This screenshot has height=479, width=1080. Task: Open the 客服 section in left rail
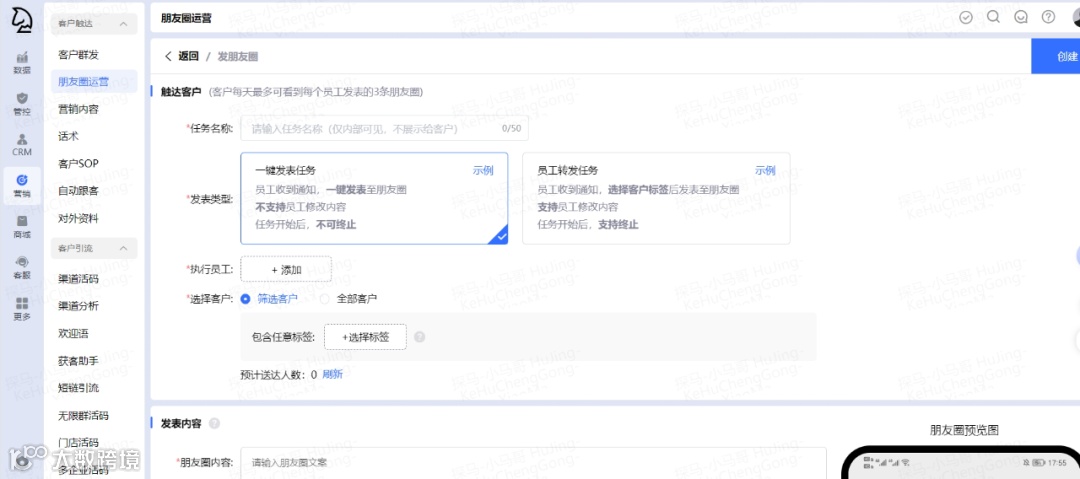(x=22, y=267)
